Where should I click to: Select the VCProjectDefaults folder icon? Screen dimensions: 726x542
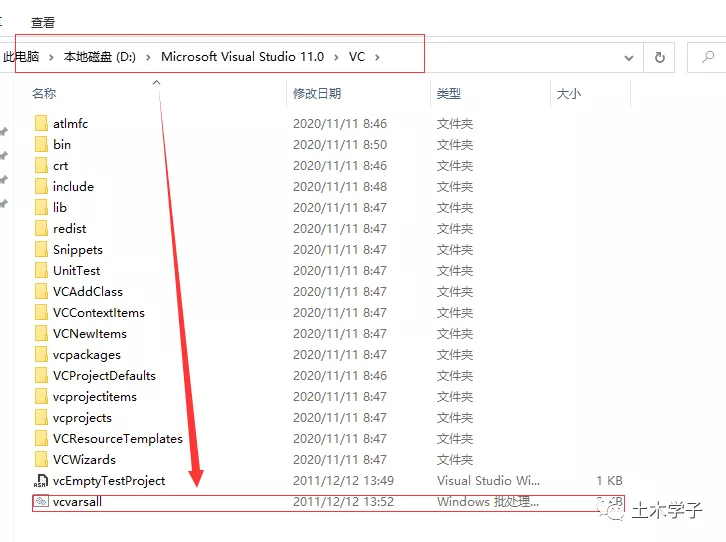(x=41, y=376)
